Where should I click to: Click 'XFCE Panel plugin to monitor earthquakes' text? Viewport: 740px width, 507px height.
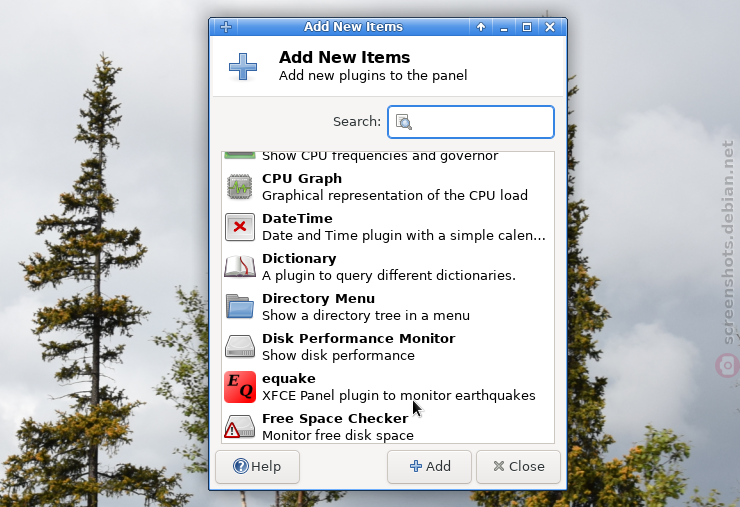(399, 396)
